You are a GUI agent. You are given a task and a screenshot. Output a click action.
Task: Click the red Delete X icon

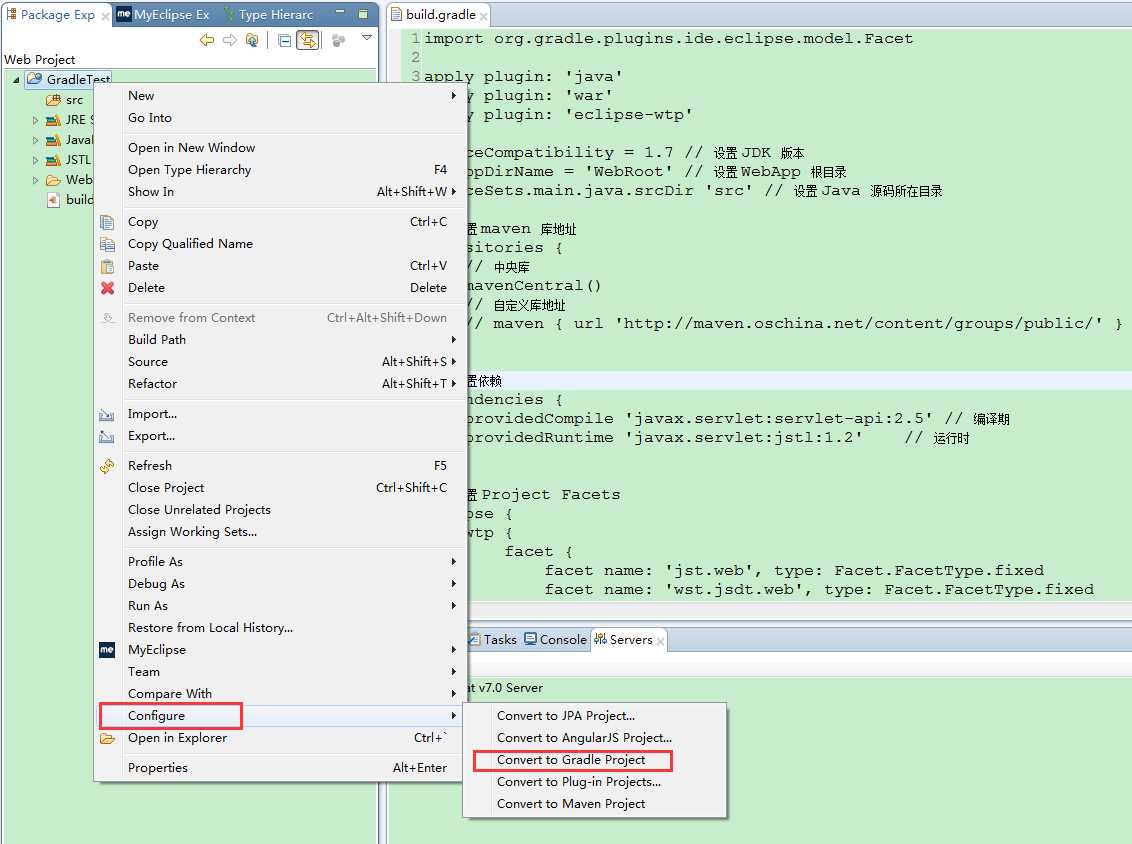(107, 288)
